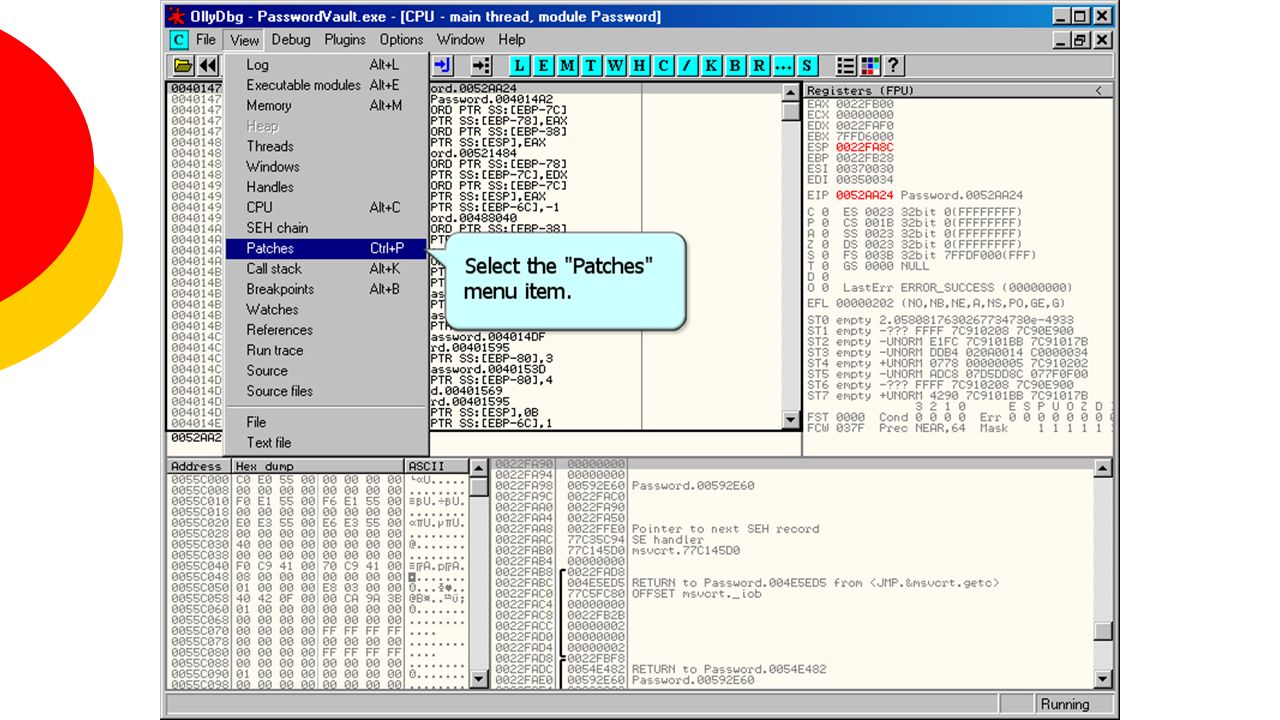Open Executable modules with E button
This screenshot has height=720, width=1280.
coord(544,66)
